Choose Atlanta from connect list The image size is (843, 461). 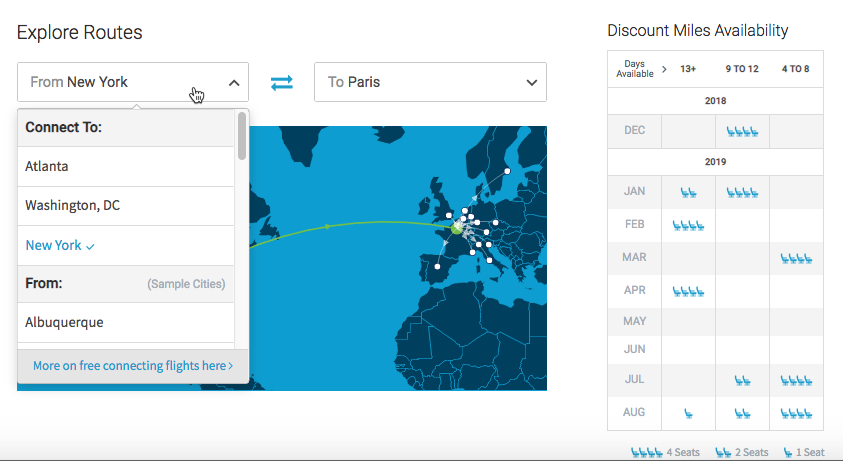coord(47,166)
